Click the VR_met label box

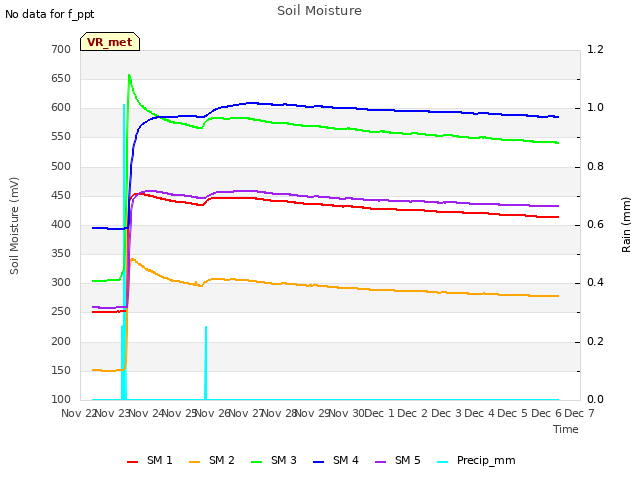110,42
